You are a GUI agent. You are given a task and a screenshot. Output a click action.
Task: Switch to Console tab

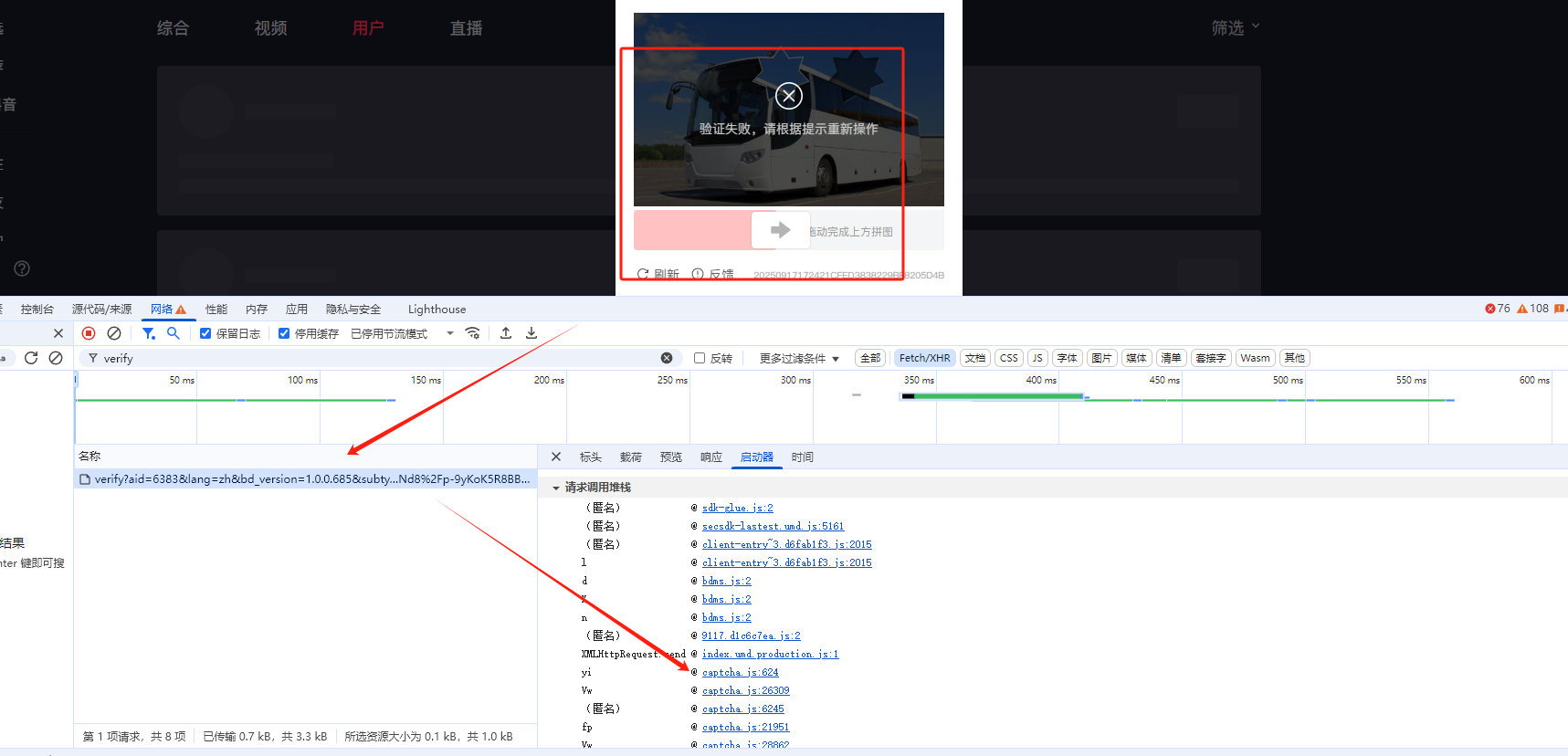37,310
